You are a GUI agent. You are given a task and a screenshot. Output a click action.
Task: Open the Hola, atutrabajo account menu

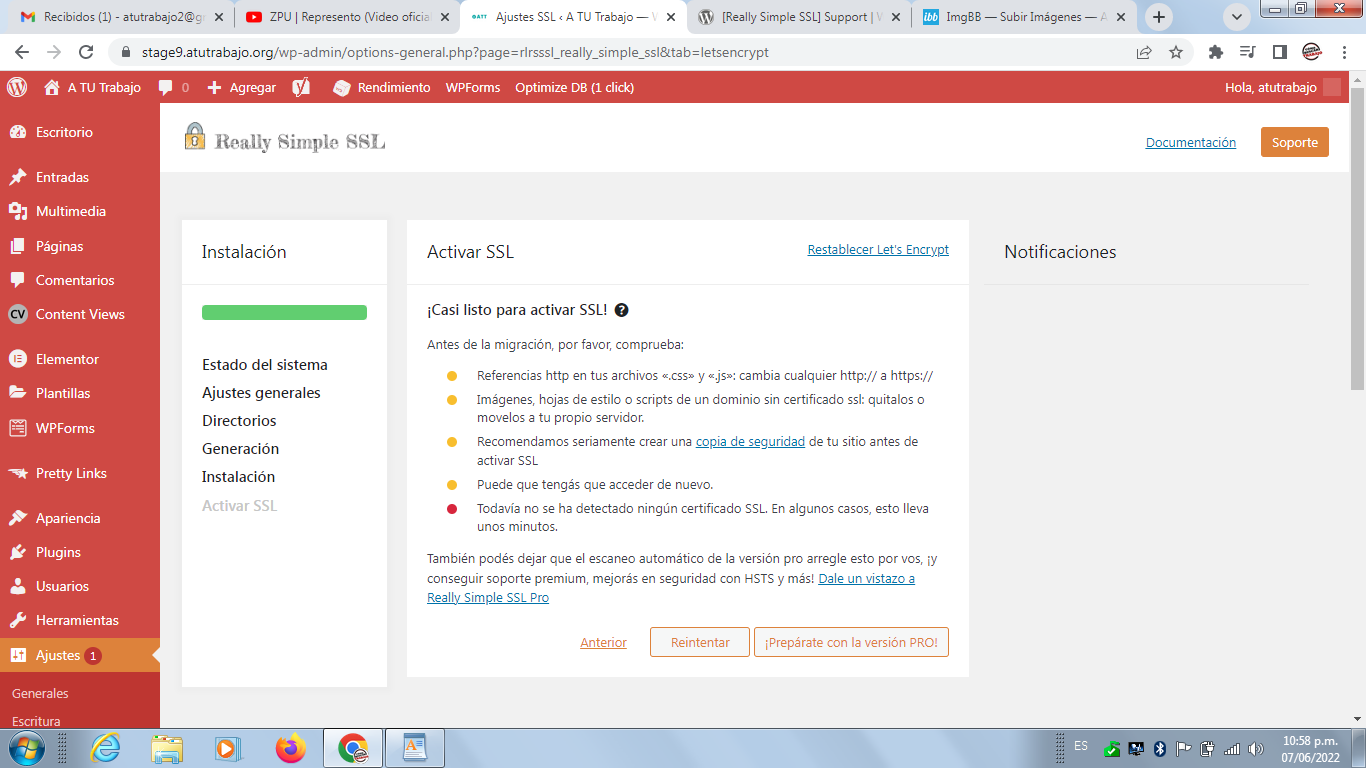1283,87
